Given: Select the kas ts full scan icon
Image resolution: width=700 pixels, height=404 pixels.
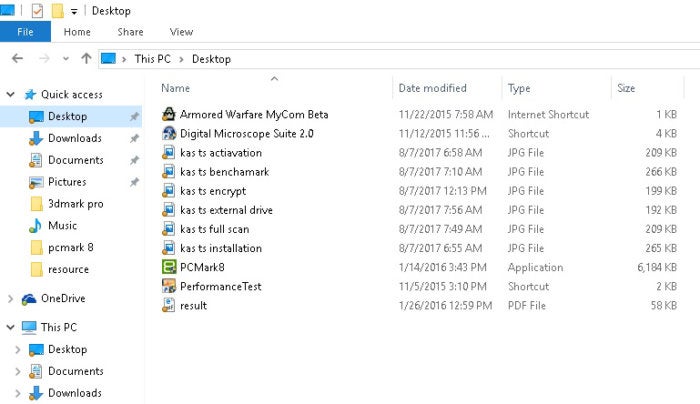Looking at the screenshot, I should point(169,229).
